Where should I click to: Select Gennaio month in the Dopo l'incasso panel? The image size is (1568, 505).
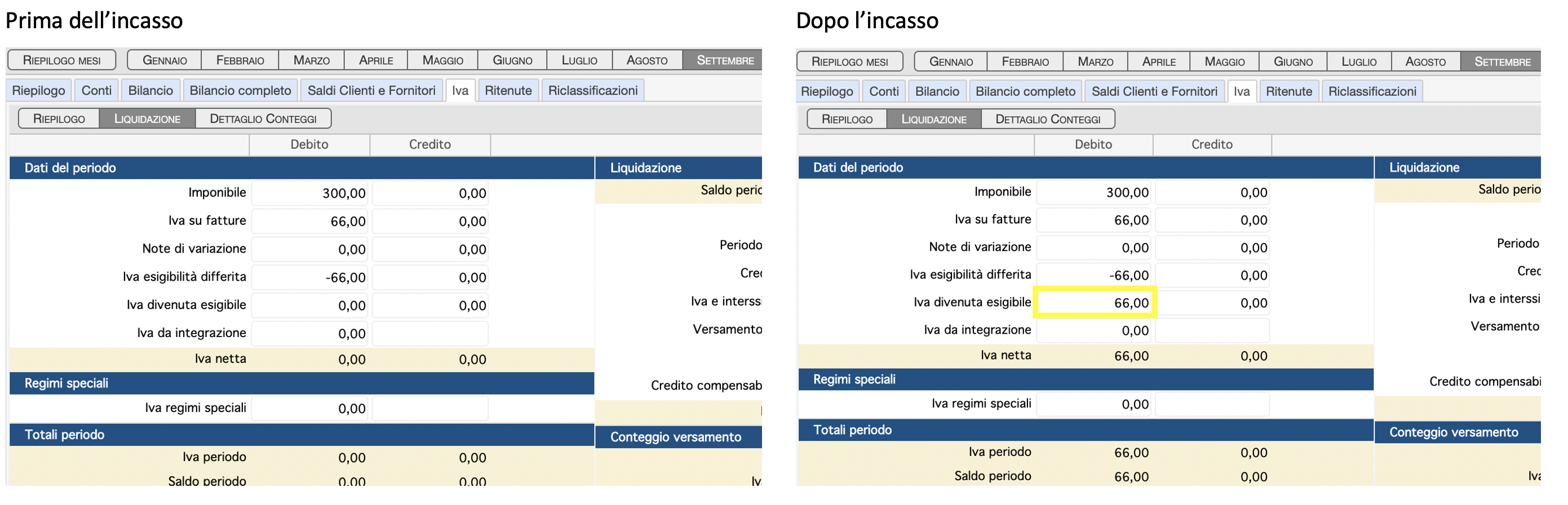(951, 61)
